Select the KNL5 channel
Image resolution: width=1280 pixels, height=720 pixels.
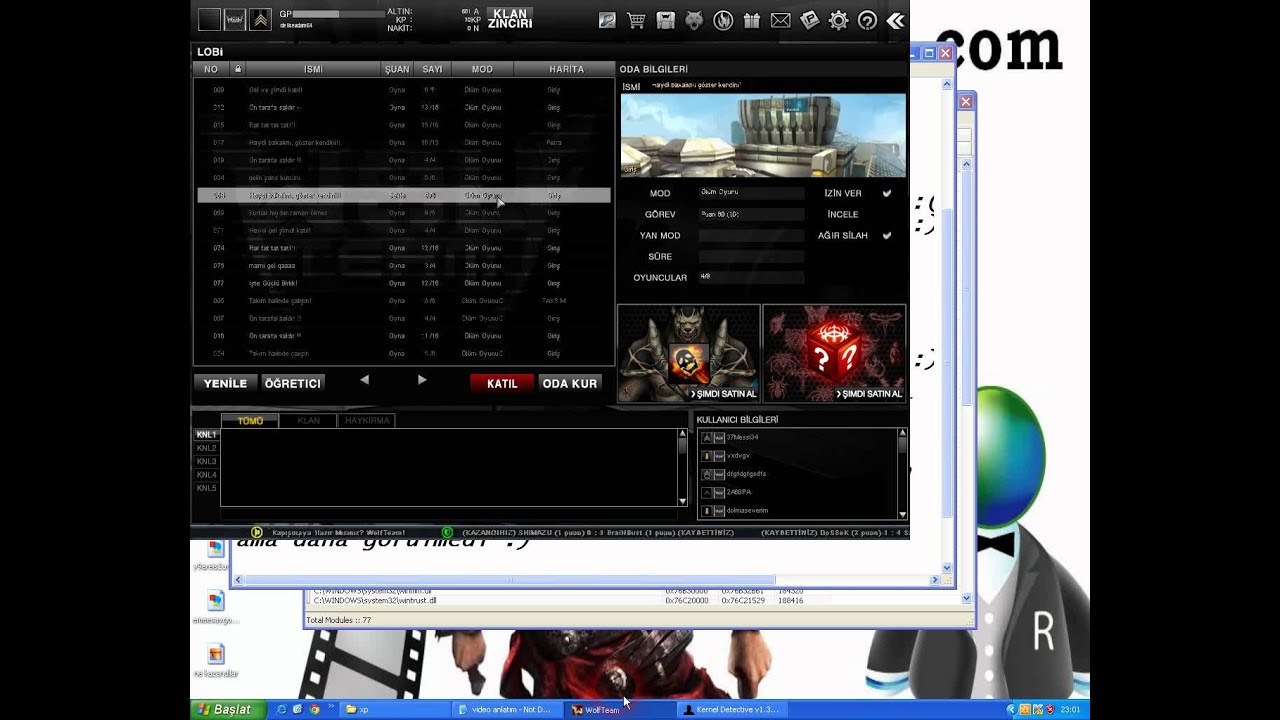coord(206,488)
